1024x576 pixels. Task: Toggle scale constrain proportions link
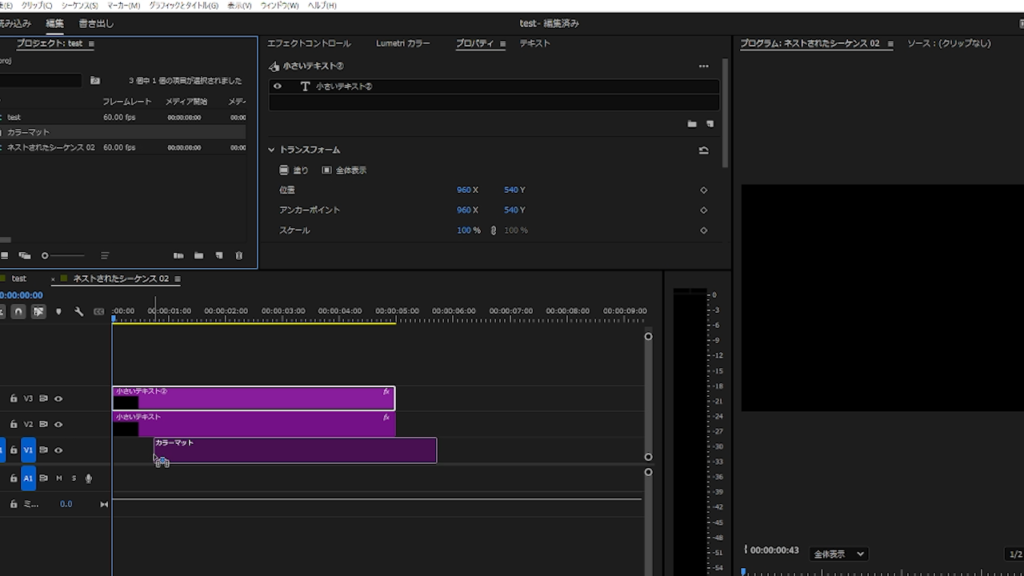tap(493, 231)
